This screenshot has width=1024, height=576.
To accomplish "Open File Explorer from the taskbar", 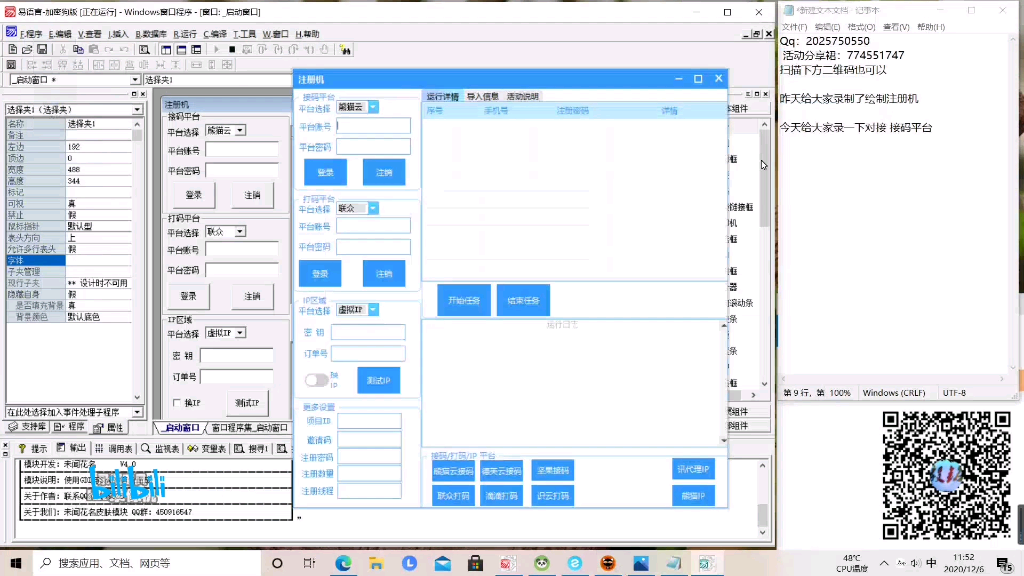I will [x=376, y=563].
